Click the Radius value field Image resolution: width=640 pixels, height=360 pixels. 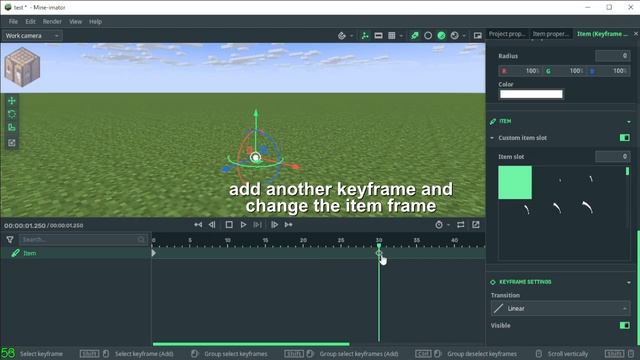(x=612, y=56)
